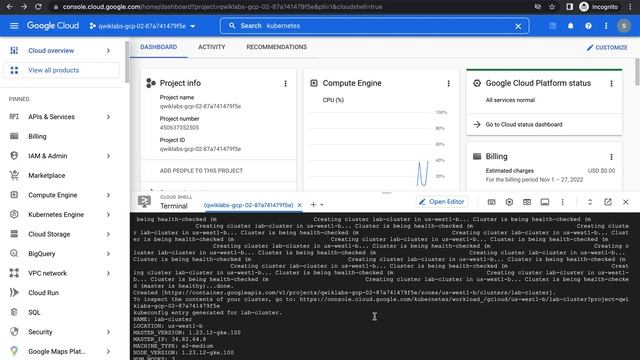
Task: Expand BigQuery submenu arrow
Action: 108,253
